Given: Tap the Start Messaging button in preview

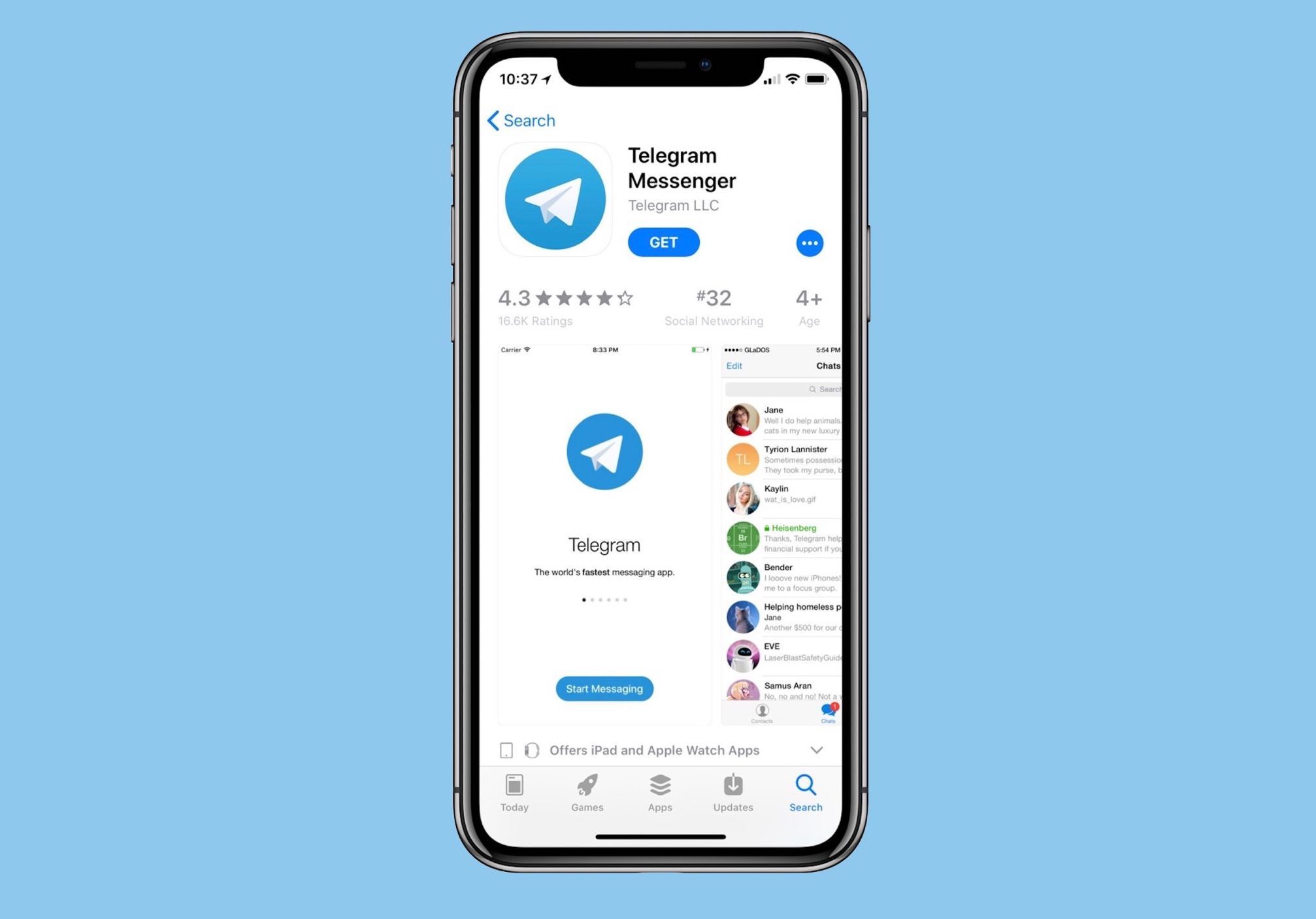Looking at the screenshot, I should pos(605,688).
